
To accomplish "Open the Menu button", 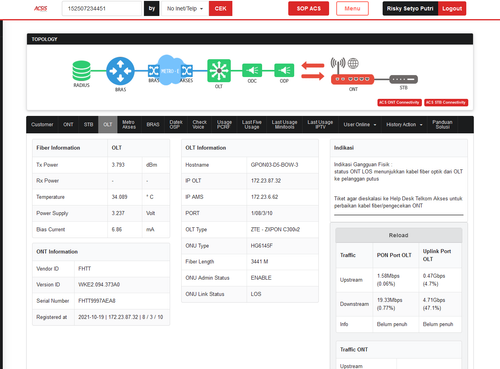I will coord(352,9).
